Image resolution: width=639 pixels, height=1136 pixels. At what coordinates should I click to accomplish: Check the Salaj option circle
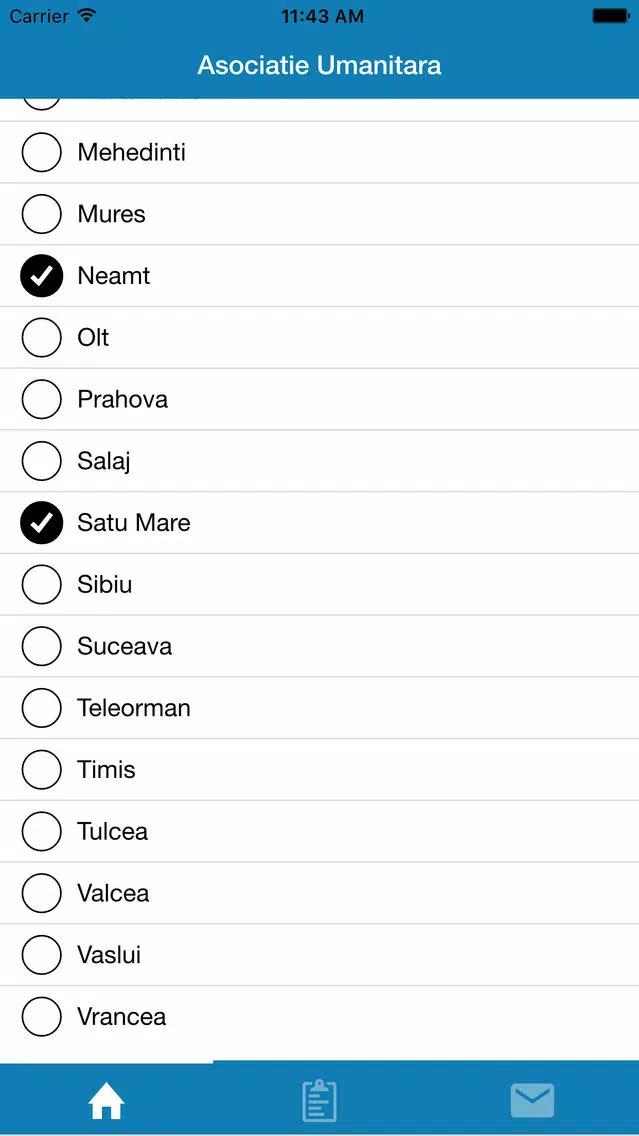coord(41,461)
